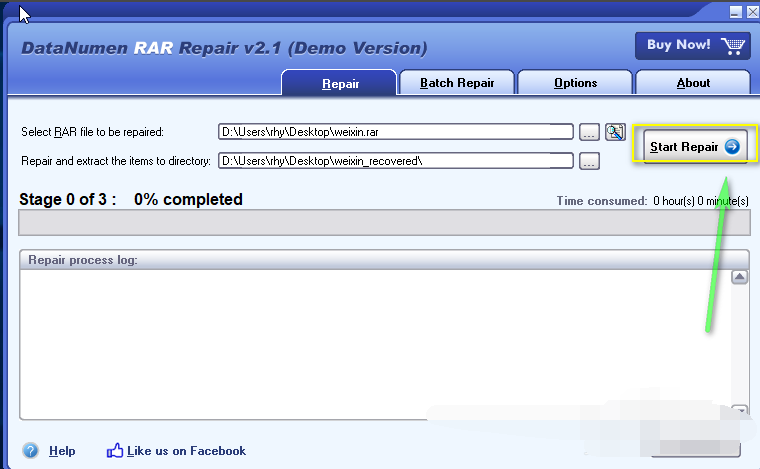Click the output directory path field
This screenshot has height=469, width=760.
[x=395, y=161]
